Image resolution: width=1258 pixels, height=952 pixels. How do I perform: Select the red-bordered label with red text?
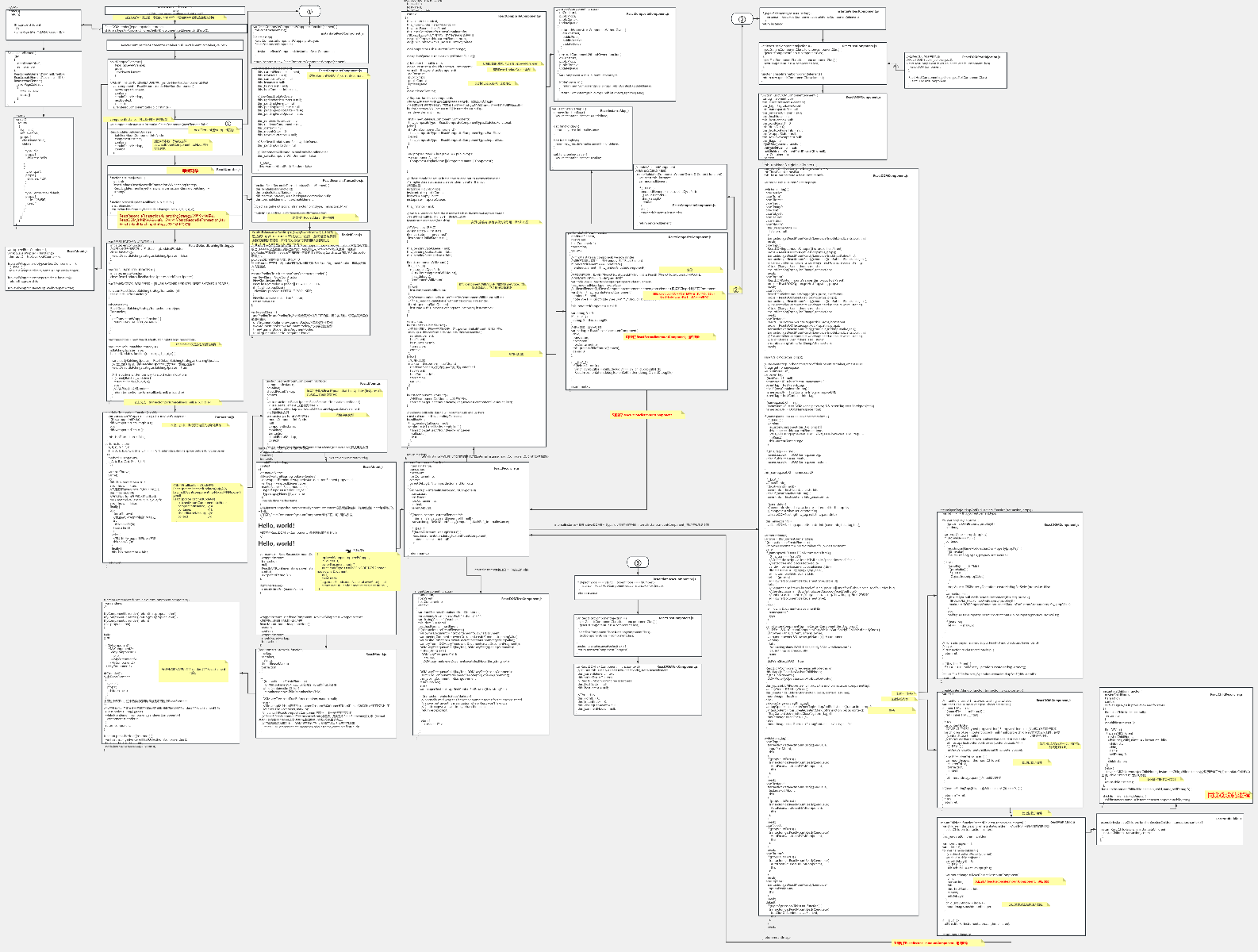[x=1229, y=795]
